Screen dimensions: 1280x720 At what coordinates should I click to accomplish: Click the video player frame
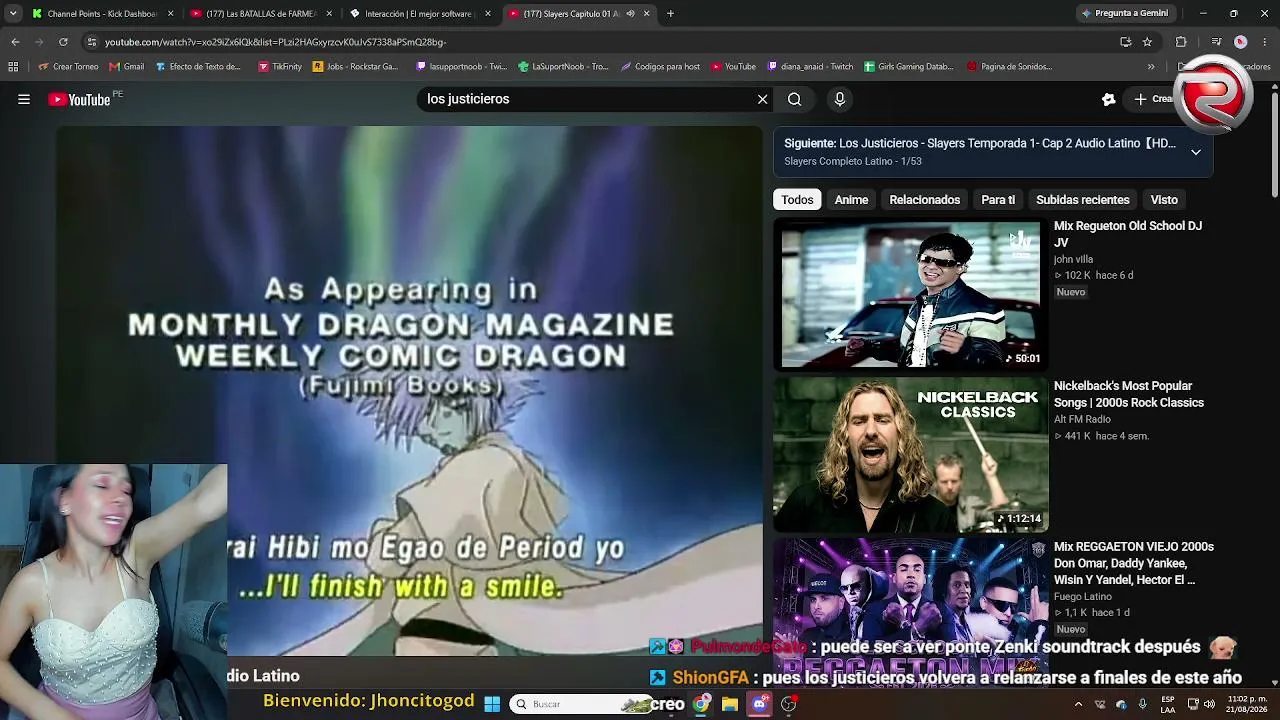[409, 390]
